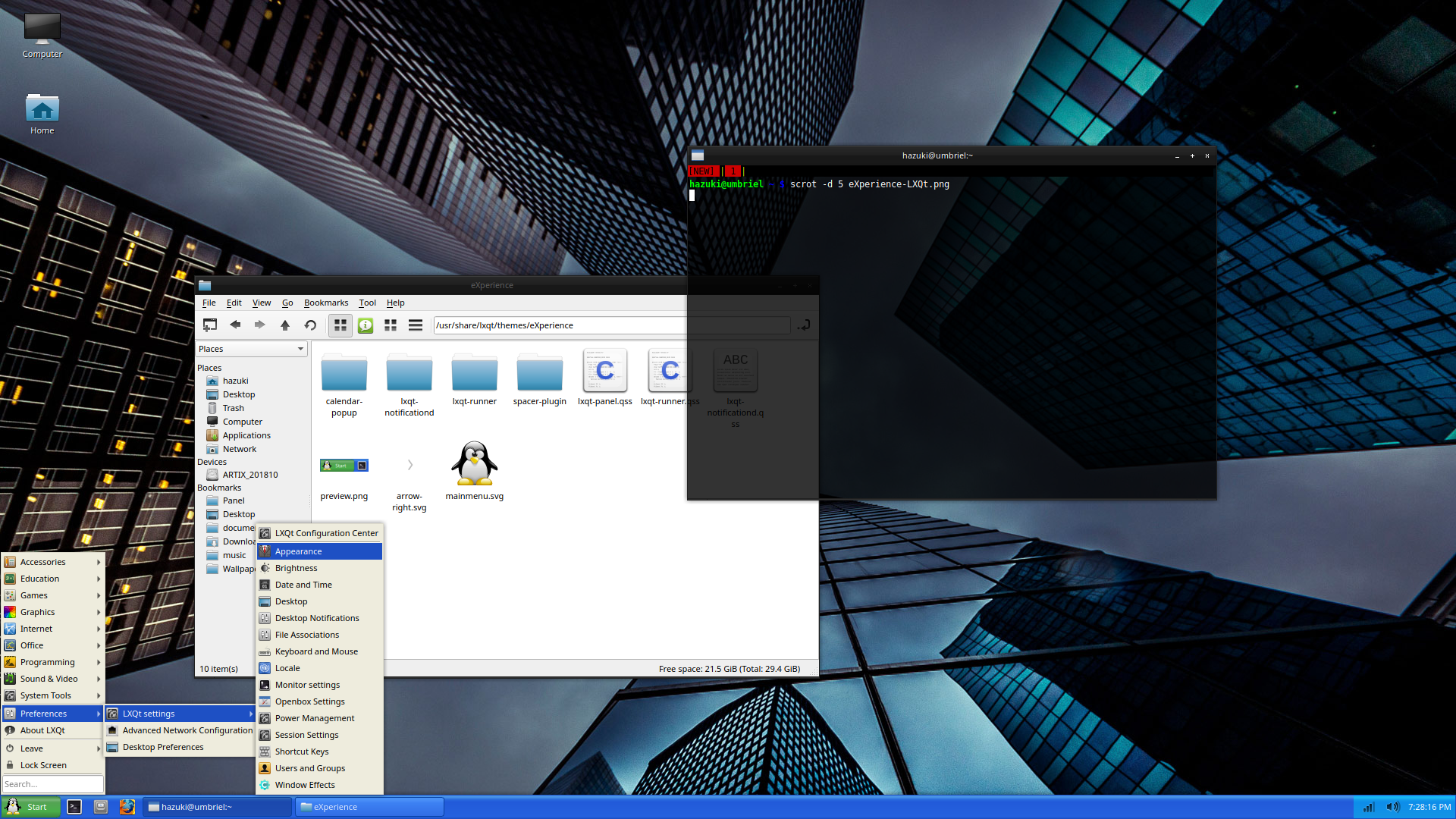Expand the Internet menu category
The height and width of the screenshot is (819, 1456).
[x=52, y=629]
